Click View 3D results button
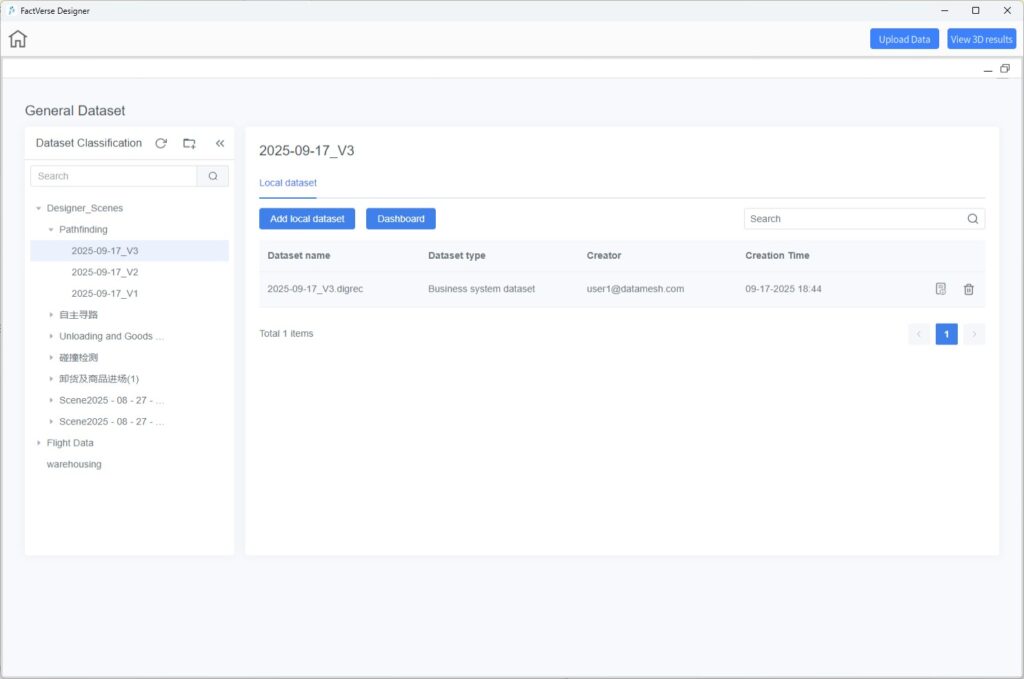The image size is (1024, 679). click(981, 39)
